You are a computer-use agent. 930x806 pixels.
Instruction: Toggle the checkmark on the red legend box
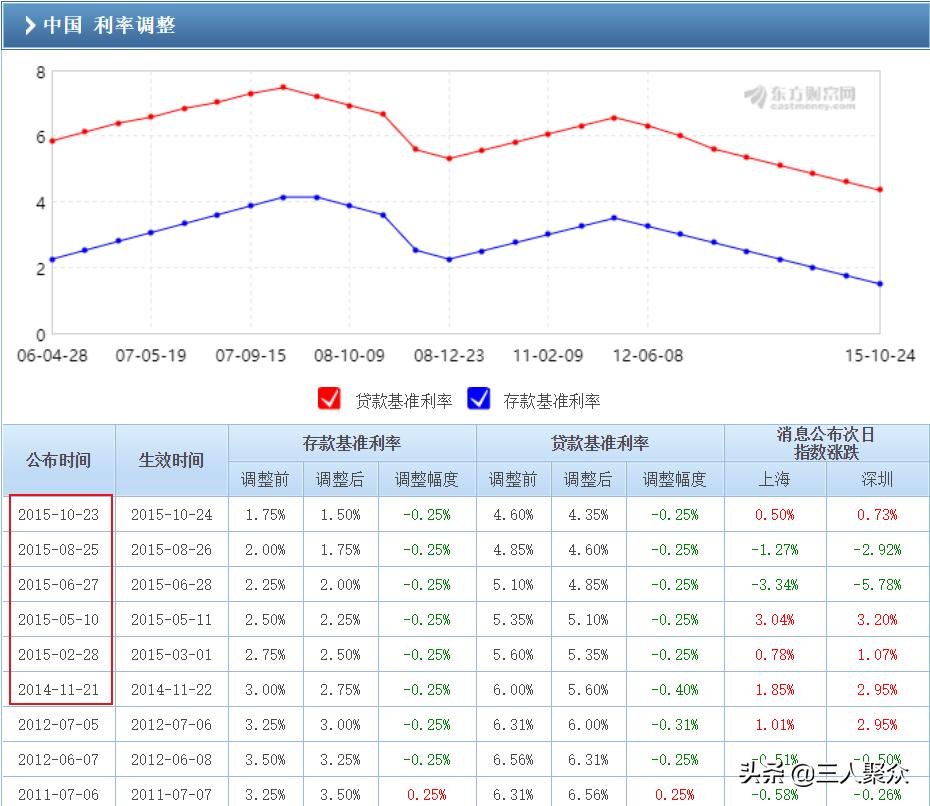(x=330, y=399)
